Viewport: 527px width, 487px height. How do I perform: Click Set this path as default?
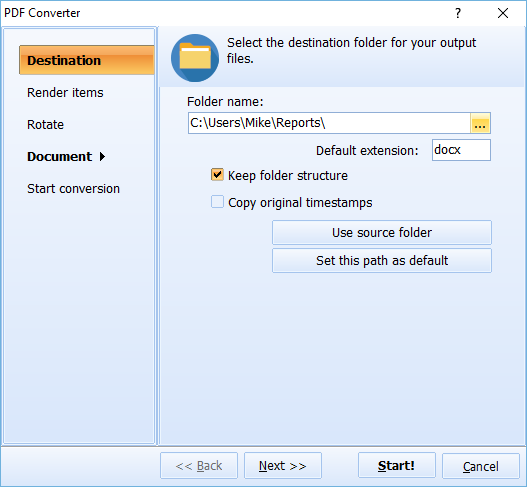382,260
